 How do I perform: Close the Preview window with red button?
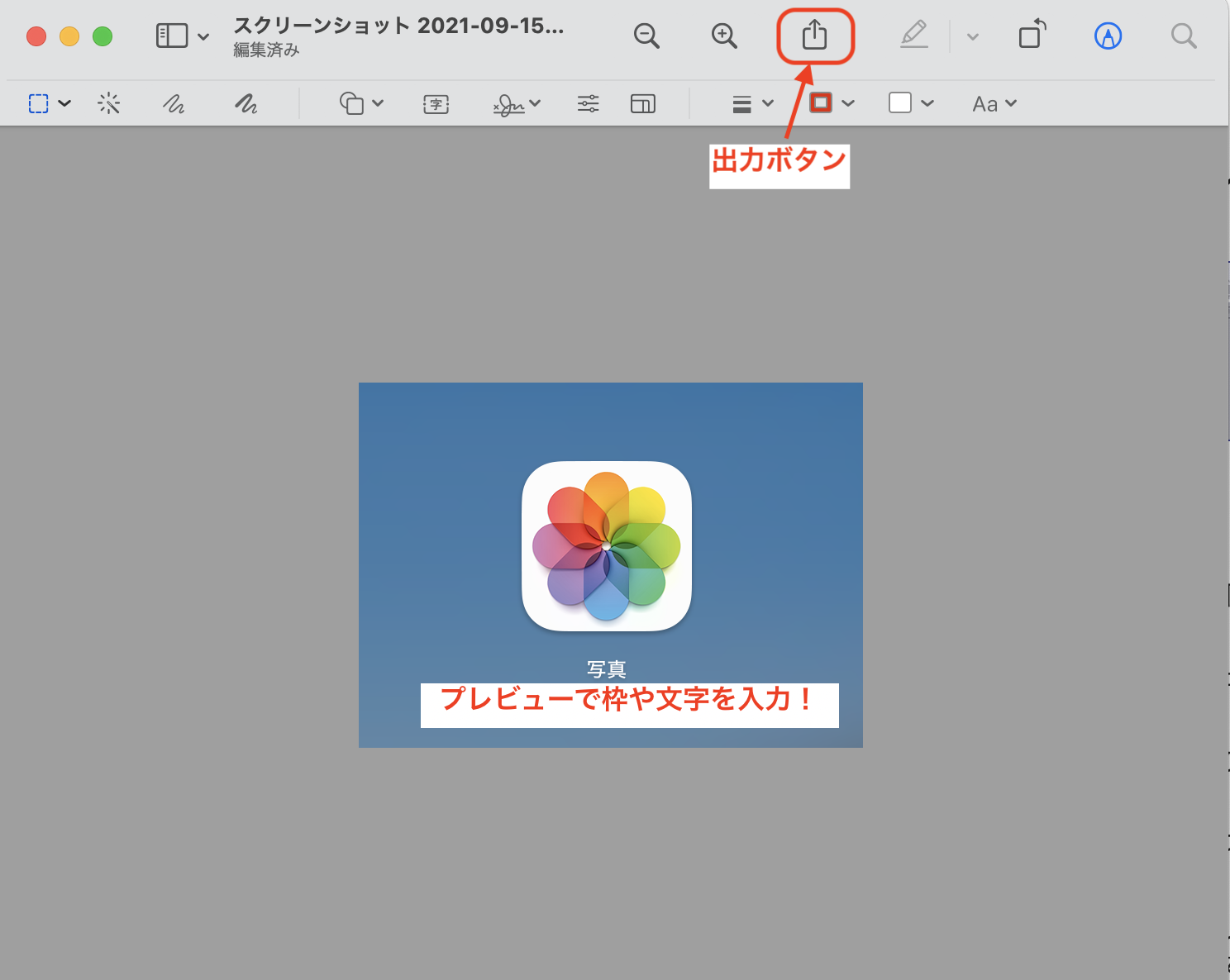coord(36,36)
